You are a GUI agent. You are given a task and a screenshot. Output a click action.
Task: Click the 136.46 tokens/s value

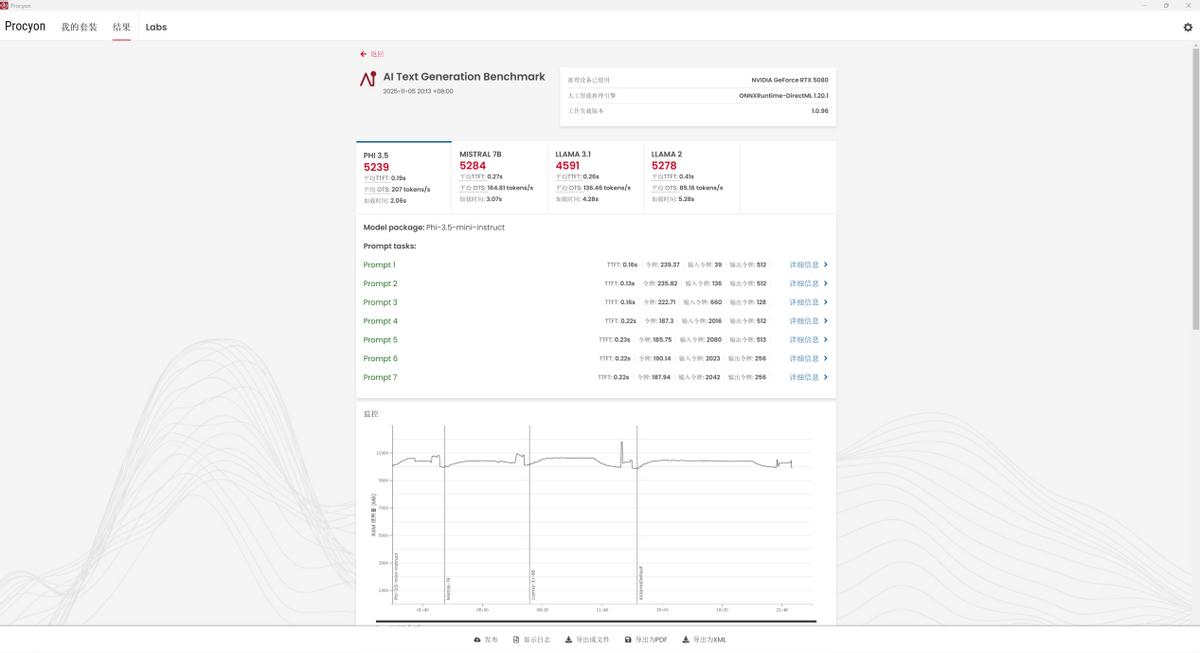607,187
